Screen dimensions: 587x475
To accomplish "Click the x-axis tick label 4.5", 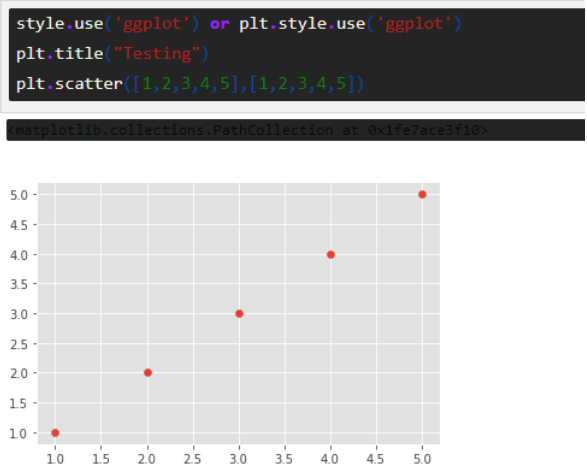I will point(375,459).
